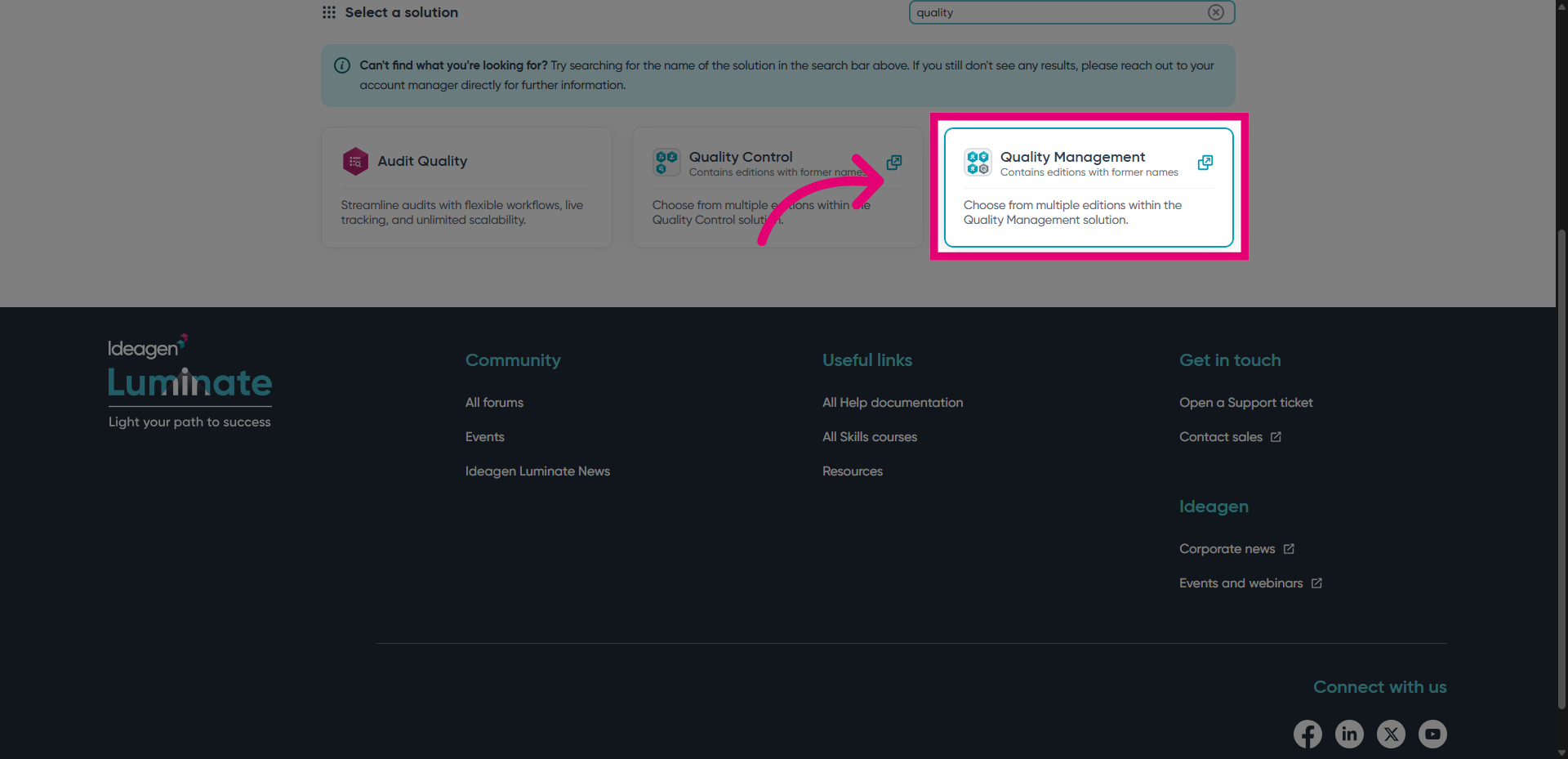Open All Help documentation
The height and width of the screenshot is (759, 1568).
tap(893, 402)
